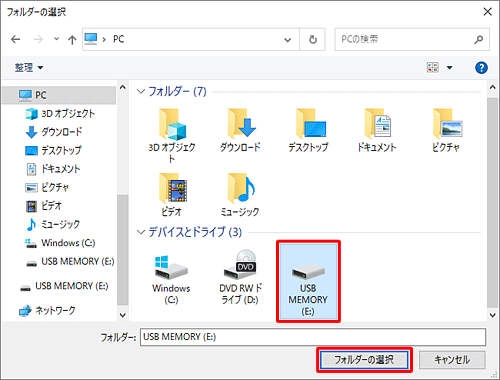This screenshot has width=500, height=380.
Task: Open recent locations dropdown arrow
Action: [x=56, y=39]
